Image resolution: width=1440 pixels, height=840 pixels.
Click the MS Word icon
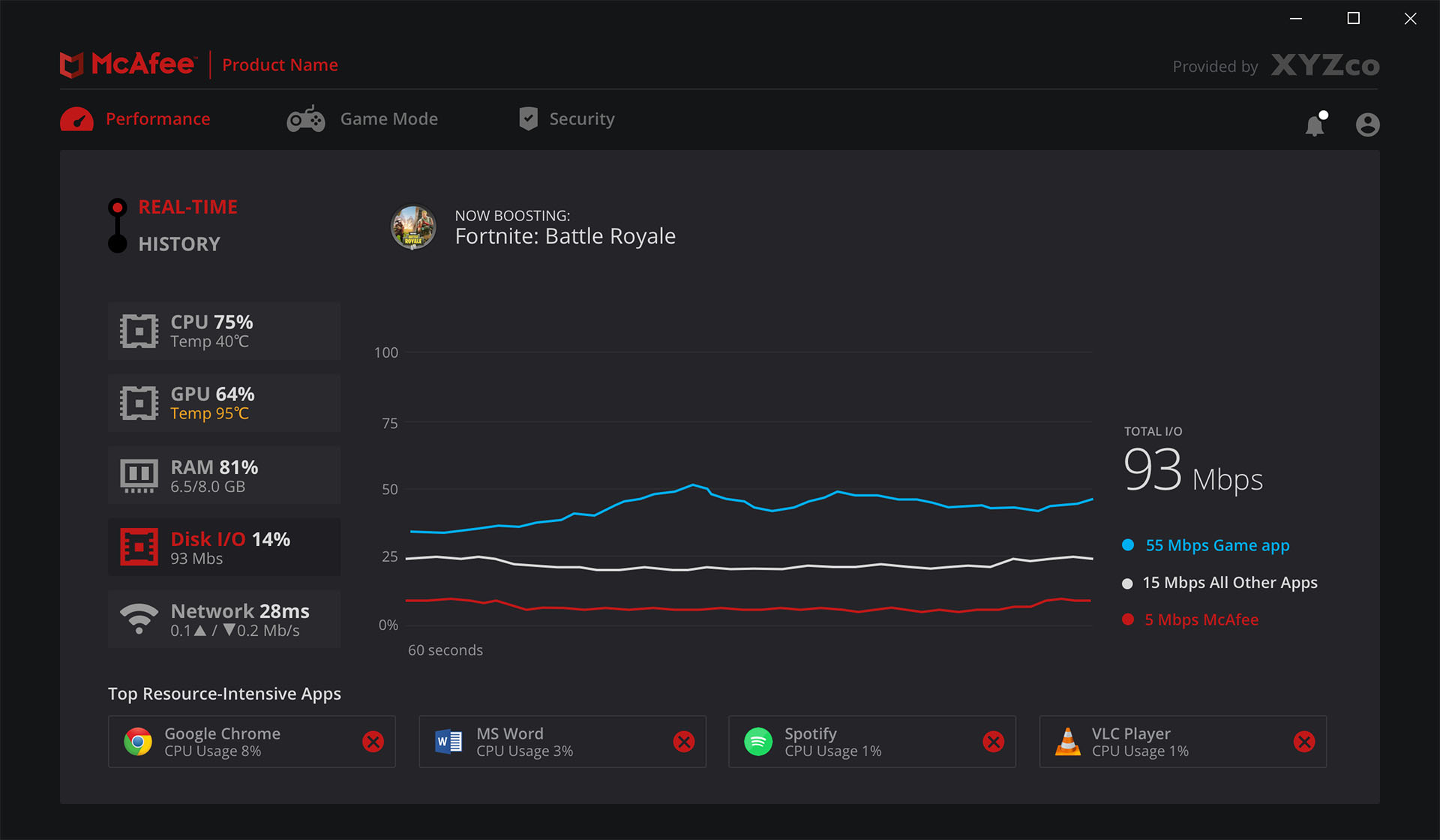tap(448, 742)
